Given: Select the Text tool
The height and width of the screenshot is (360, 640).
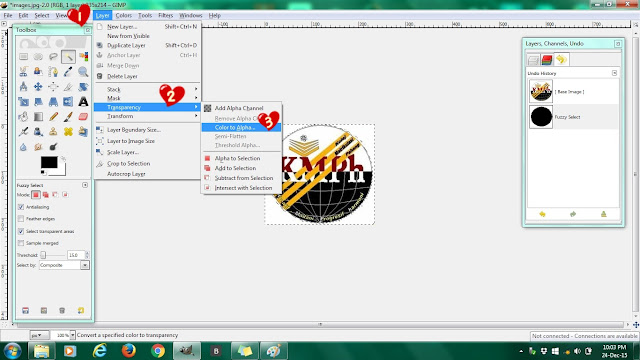Looking at the screenshot, I should point(83,102).
